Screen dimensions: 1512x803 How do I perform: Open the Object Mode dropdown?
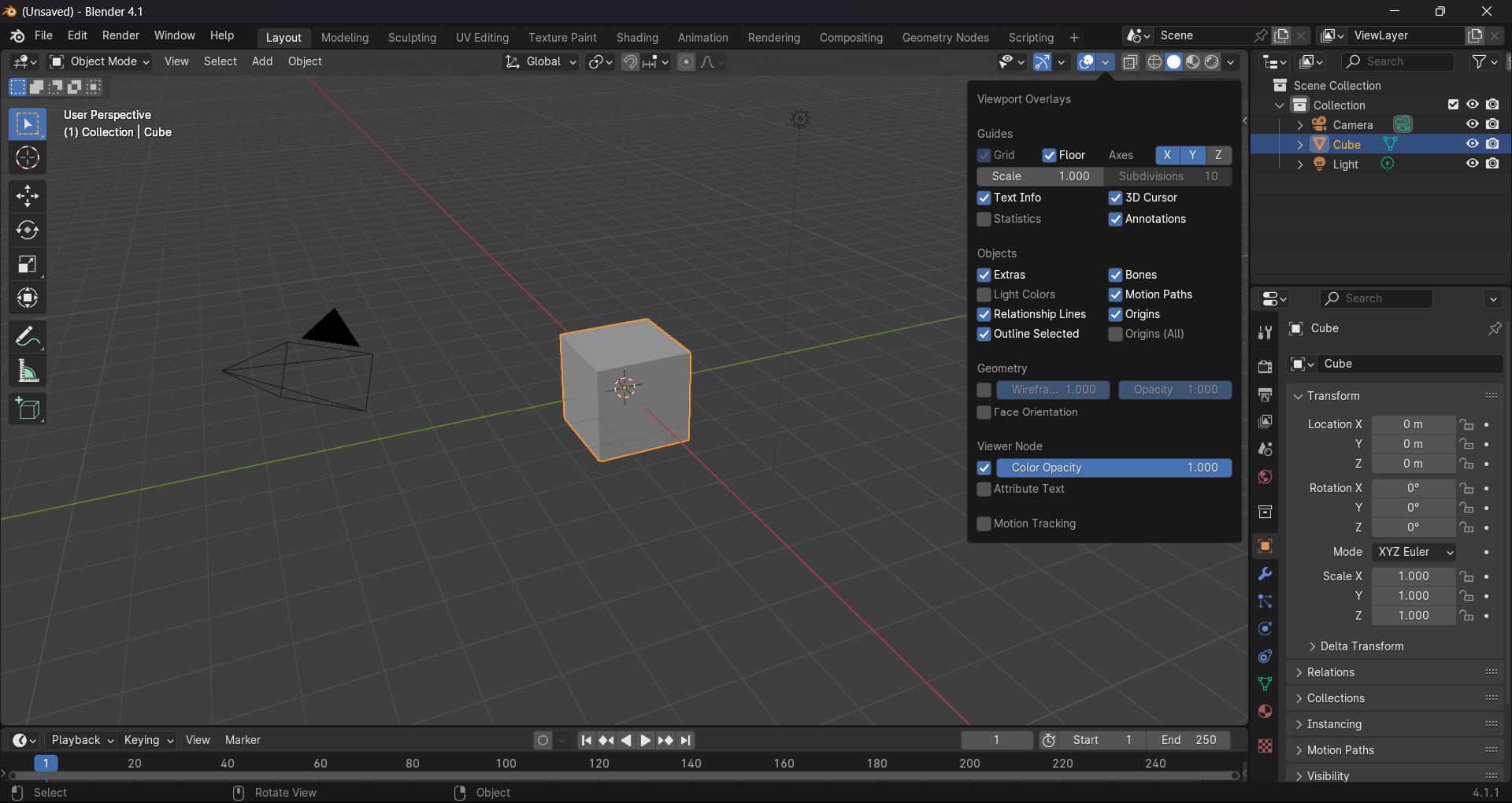point(99,61)
